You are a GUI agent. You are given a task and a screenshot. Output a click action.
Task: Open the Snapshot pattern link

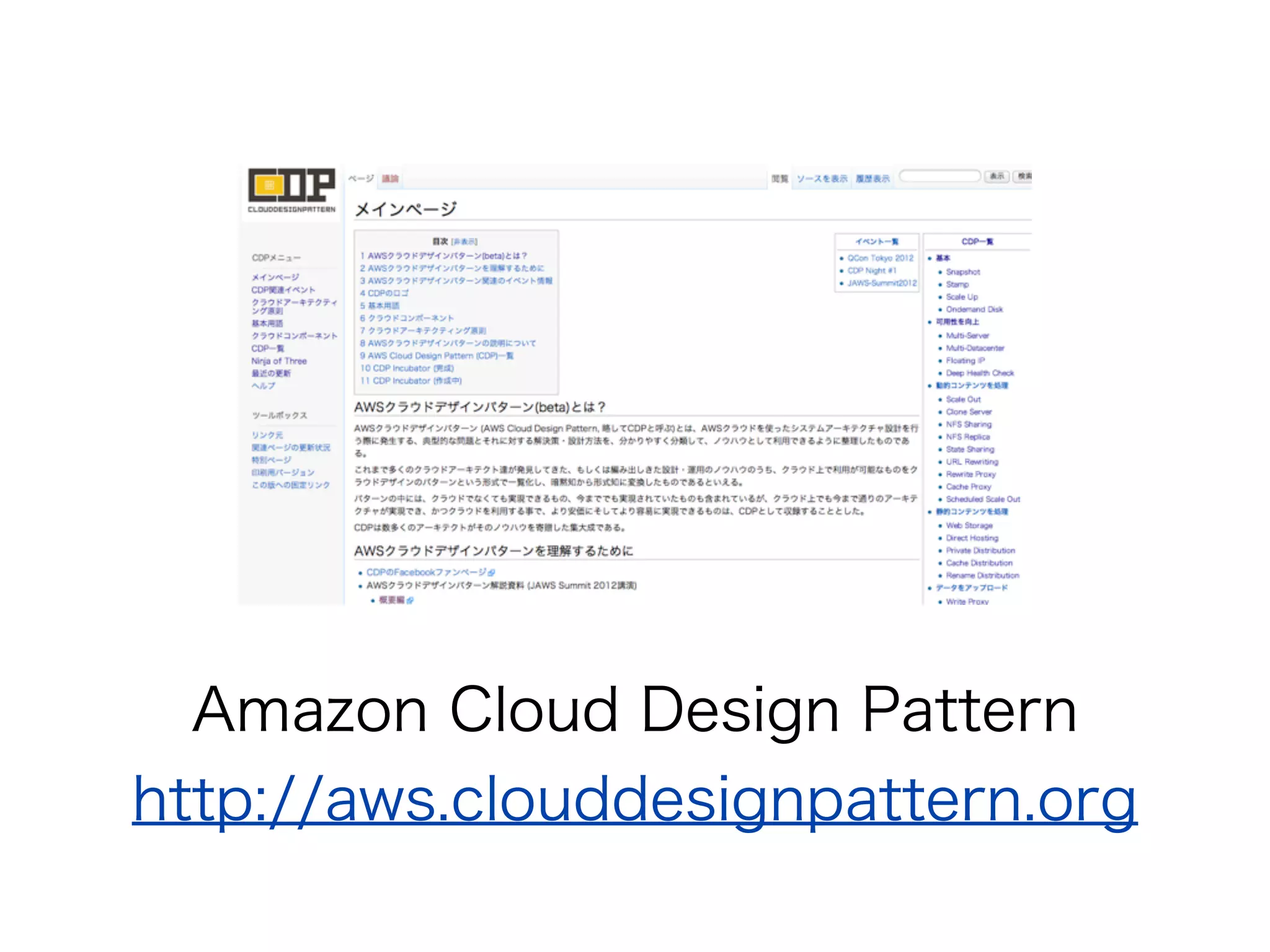(x=963, y=271)
